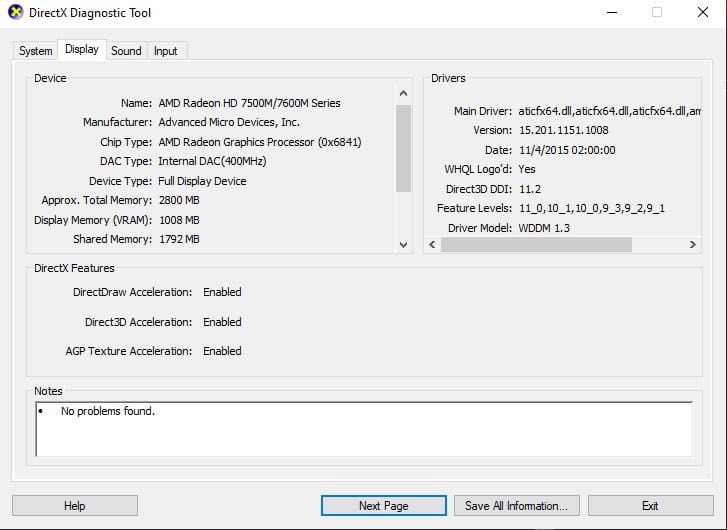Click inside the Notes text box
Image resolution: width=727 pixels, height=530 pixels.
click(x=364, y=429)
